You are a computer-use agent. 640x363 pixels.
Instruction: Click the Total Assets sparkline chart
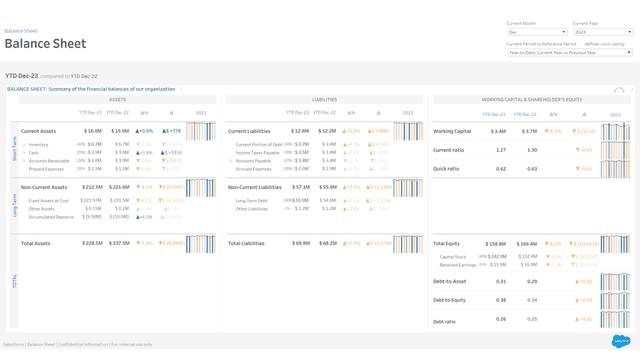tap(201, 243)
